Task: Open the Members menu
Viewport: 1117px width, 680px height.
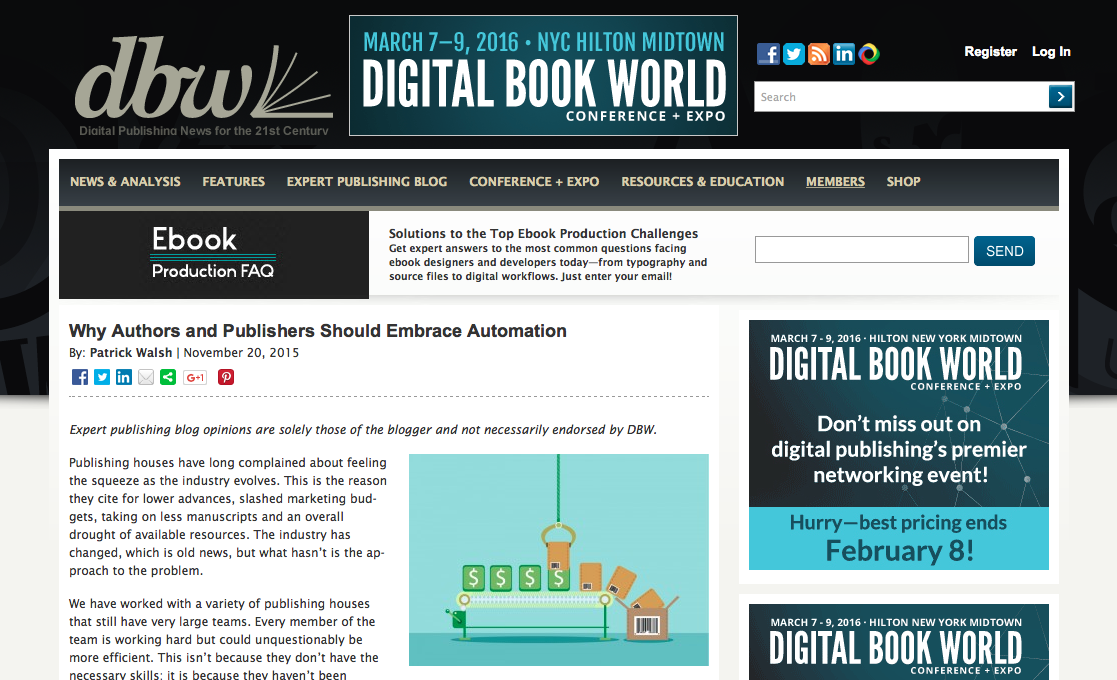Action: (x=836, y=182)
